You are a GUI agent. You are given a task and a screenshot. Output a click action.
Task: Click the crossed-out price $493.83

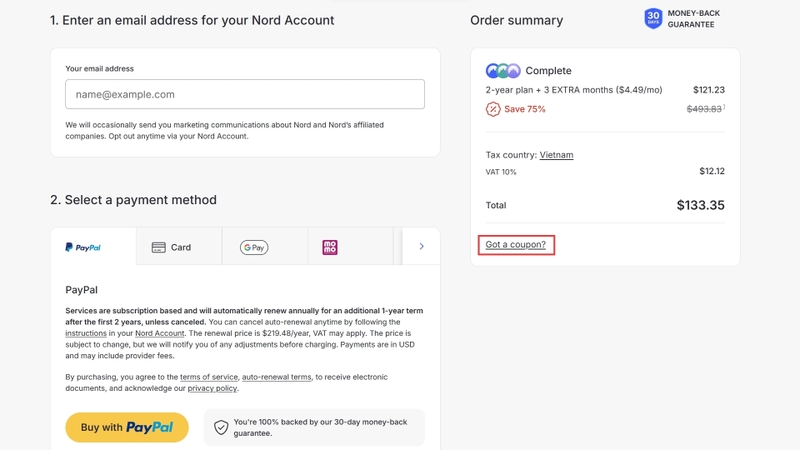(704, 109)
